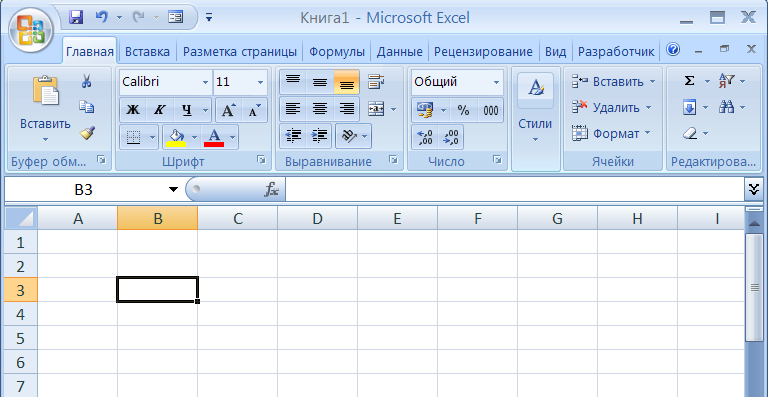Cut the selection with the scissors icon
This screenshot has width=768, height=397.
87,81
